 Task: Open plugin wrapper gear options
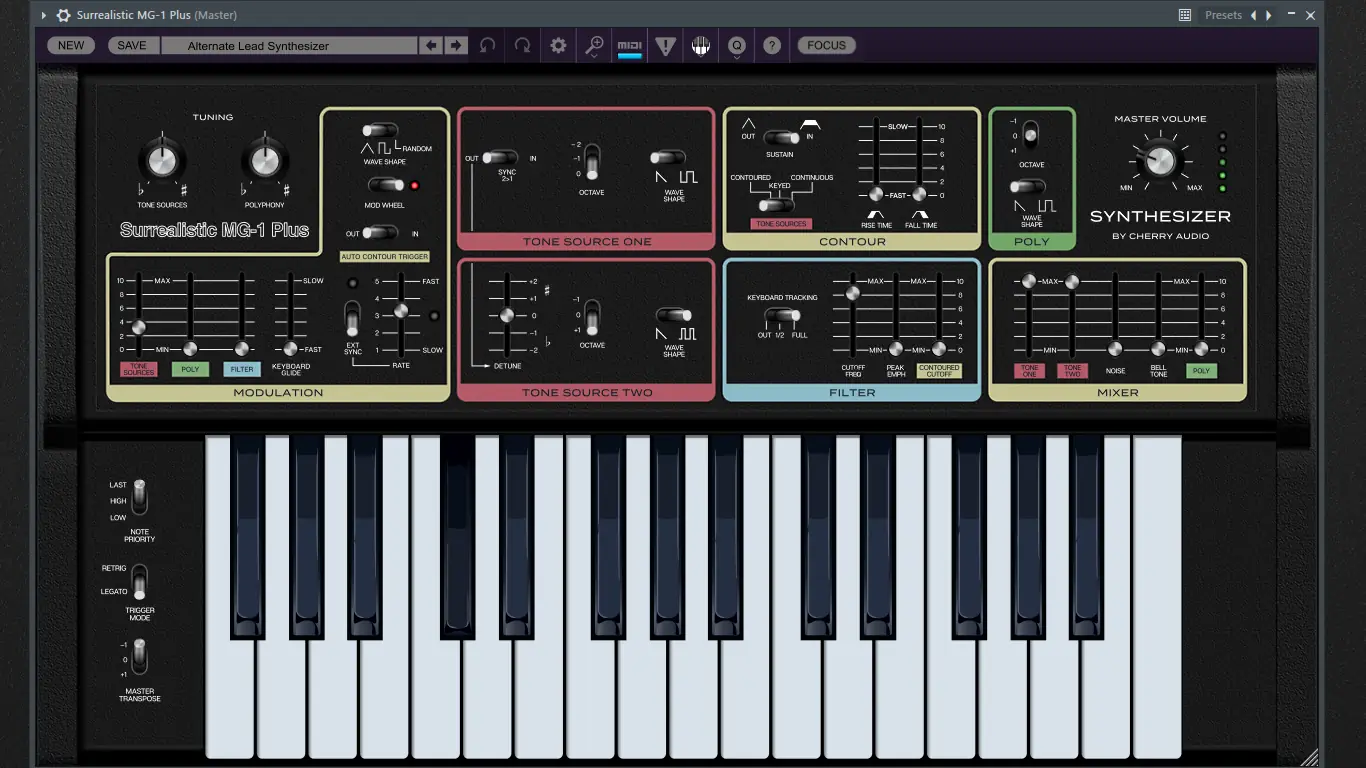(64, 15)
